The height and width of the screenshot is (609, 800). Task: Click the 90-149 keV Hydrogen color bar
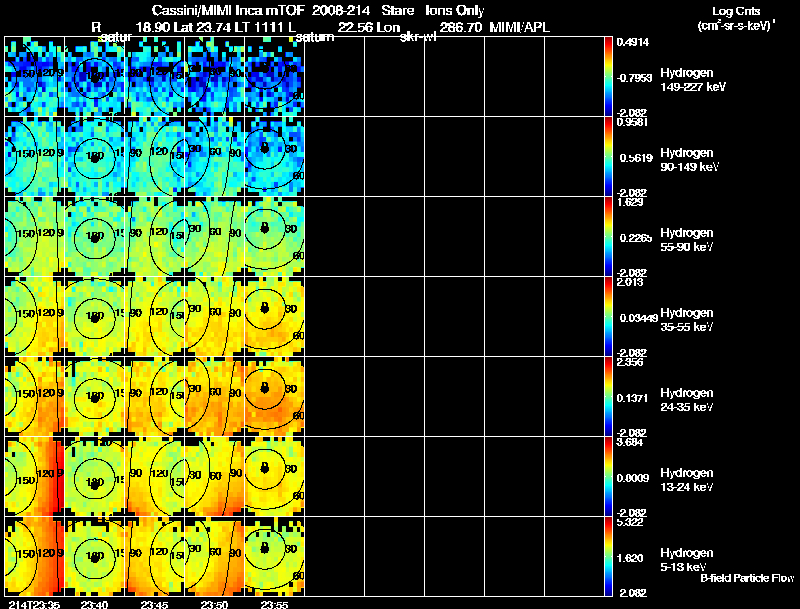[609, 156]
